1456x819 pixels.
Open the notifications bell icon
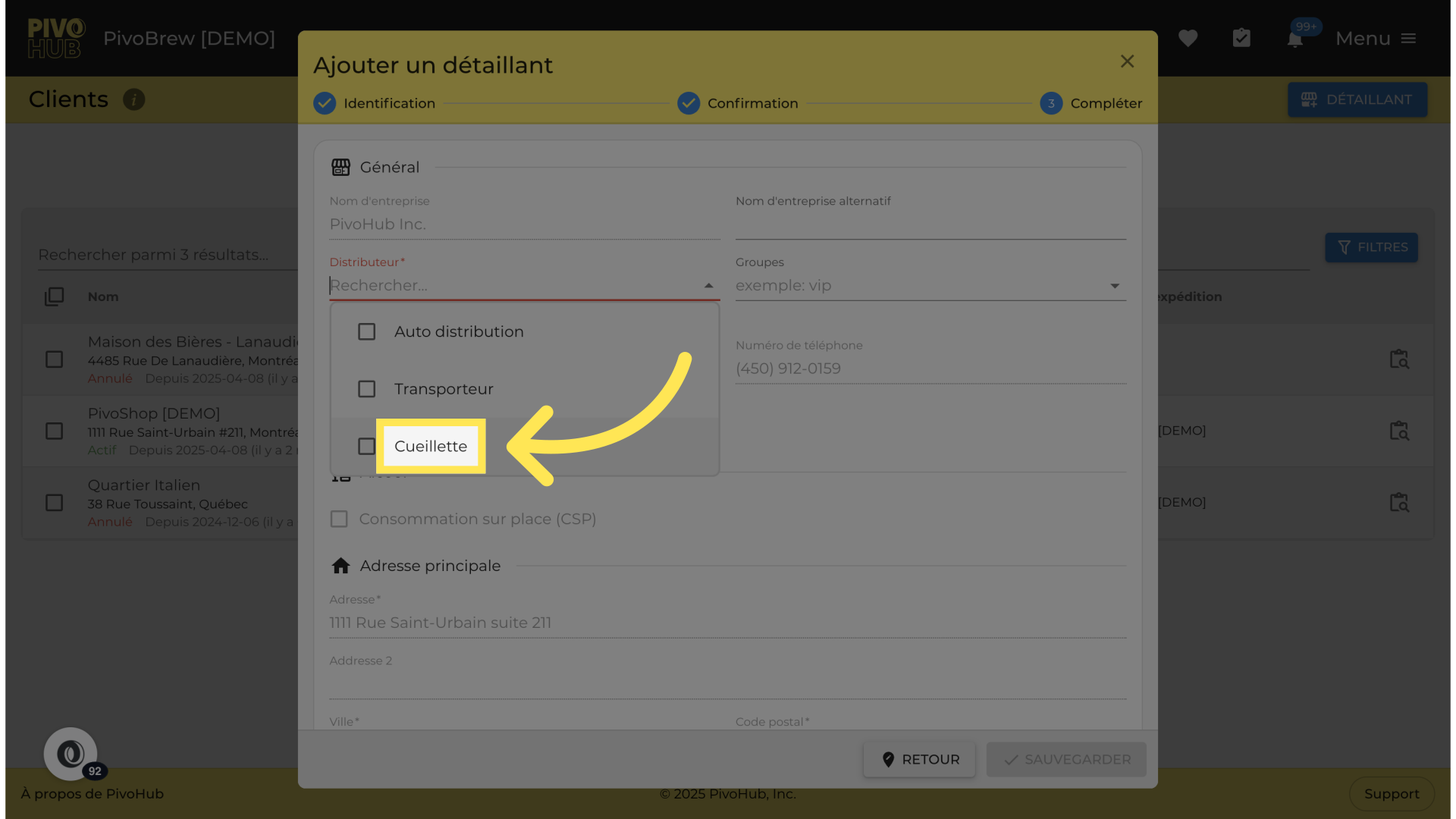(x=1295, y=39)
